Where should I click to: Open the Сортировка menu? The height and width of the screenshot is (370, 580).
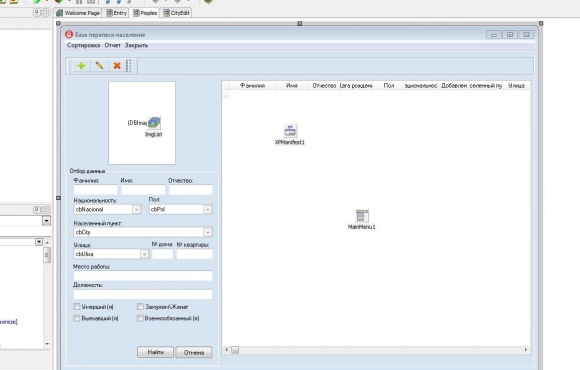point(84,45)
